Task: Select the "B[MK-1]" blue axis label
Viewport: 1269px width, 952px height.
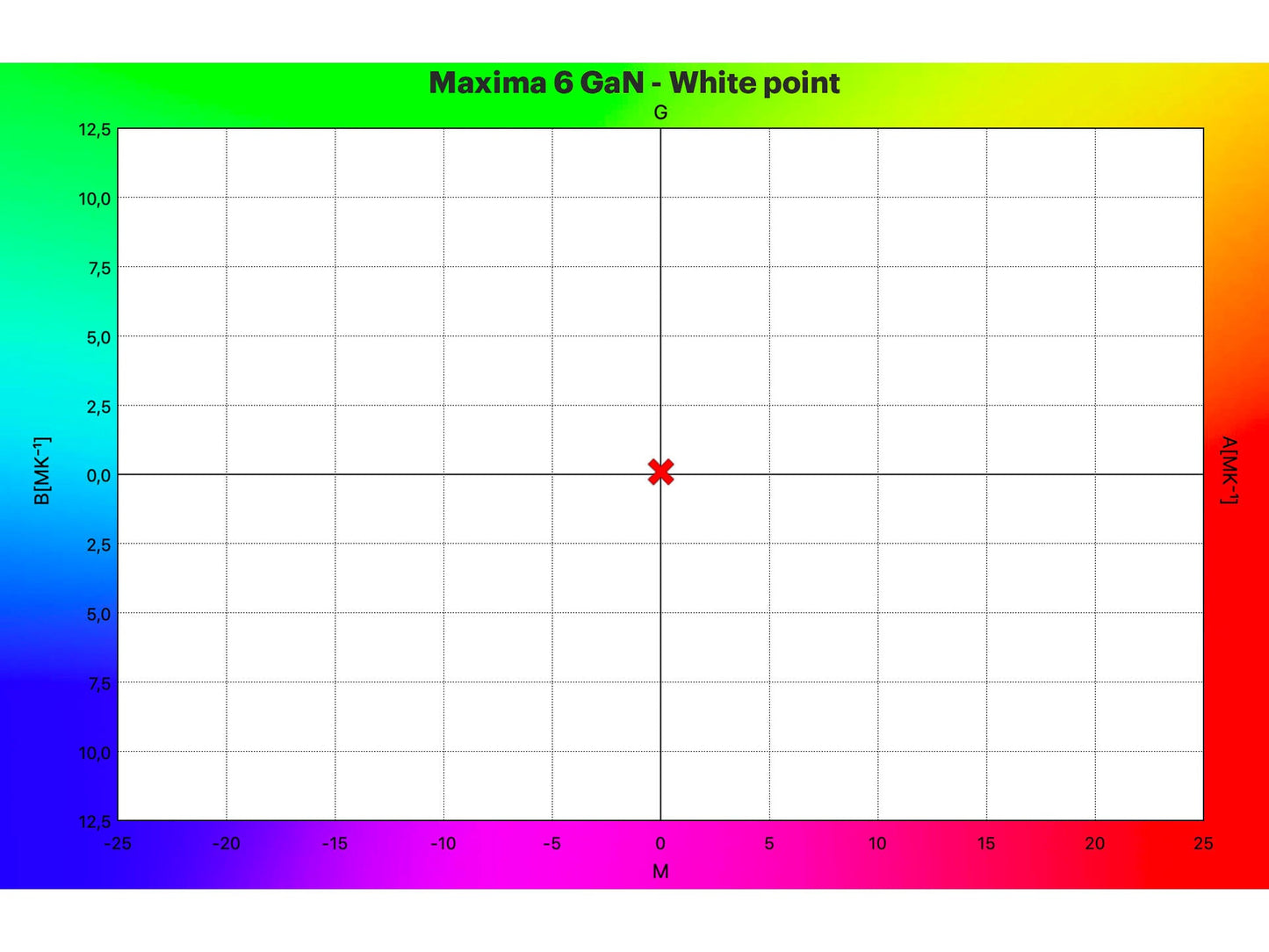Action: [41, 471]
